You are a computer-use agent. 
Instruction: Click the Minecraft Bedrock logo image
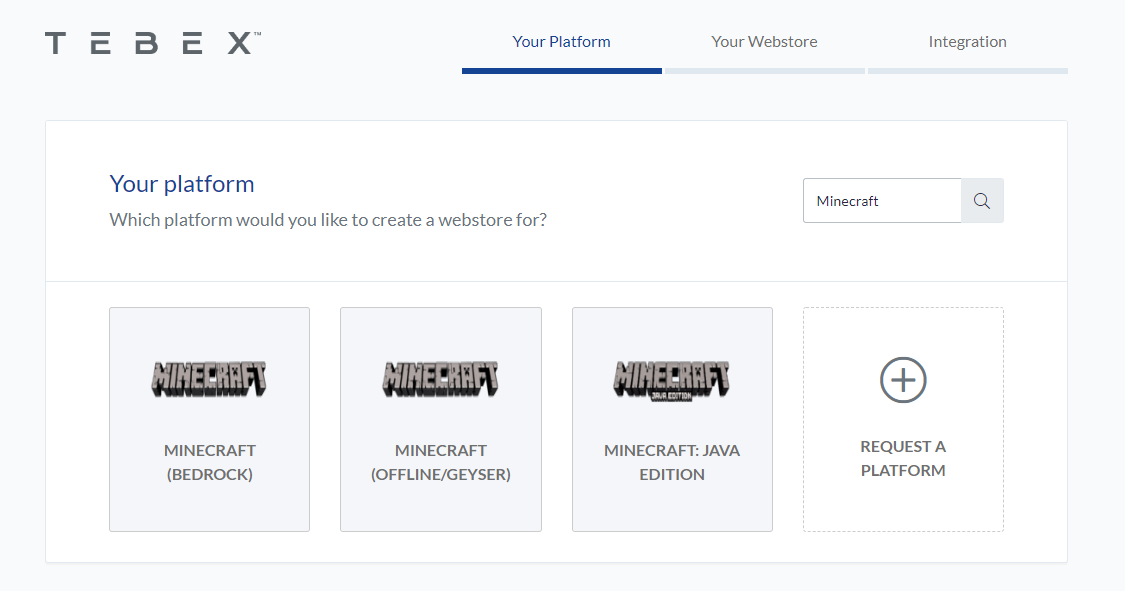tap(209, 379)
